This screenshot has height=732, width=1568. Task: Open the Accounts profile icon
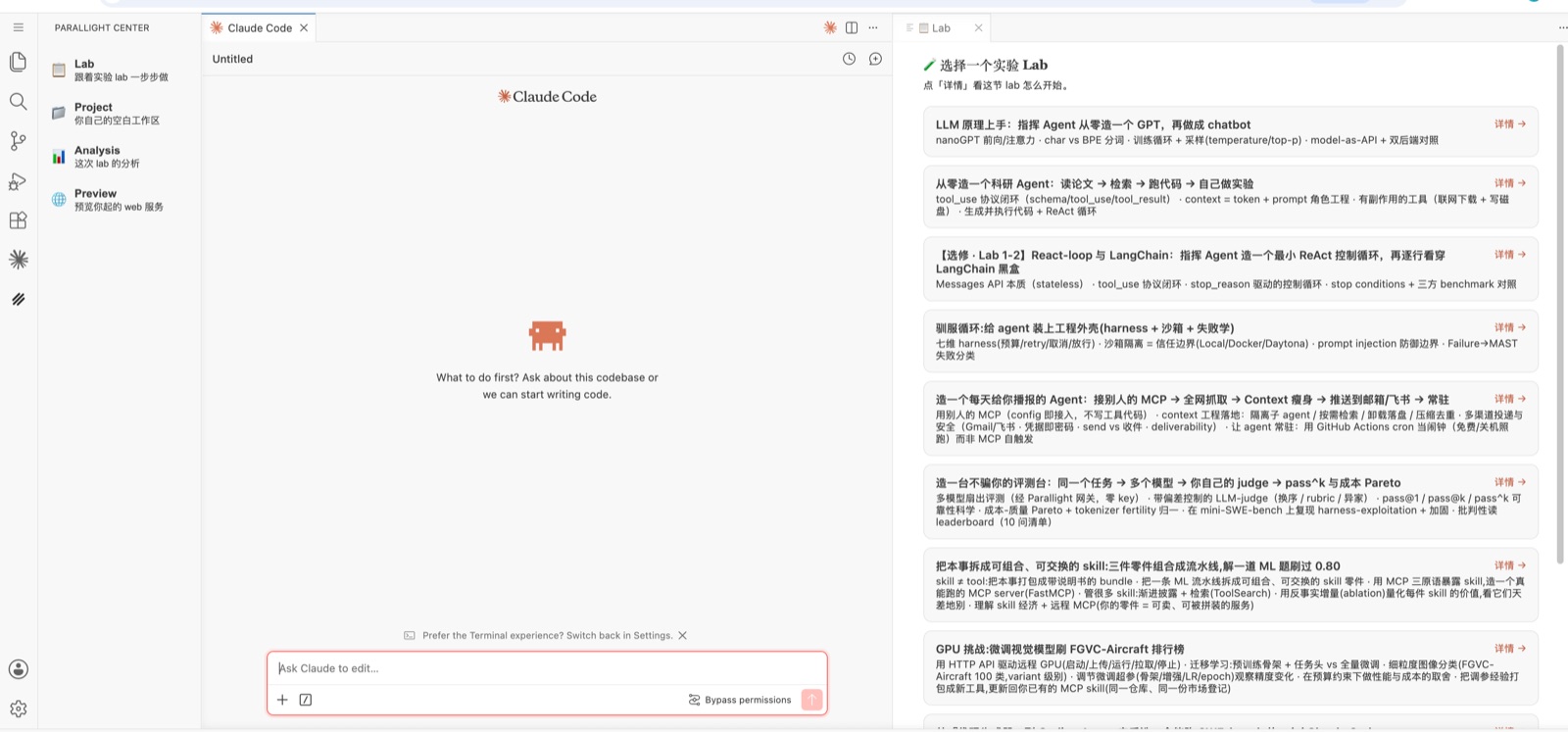pos(18,669)
